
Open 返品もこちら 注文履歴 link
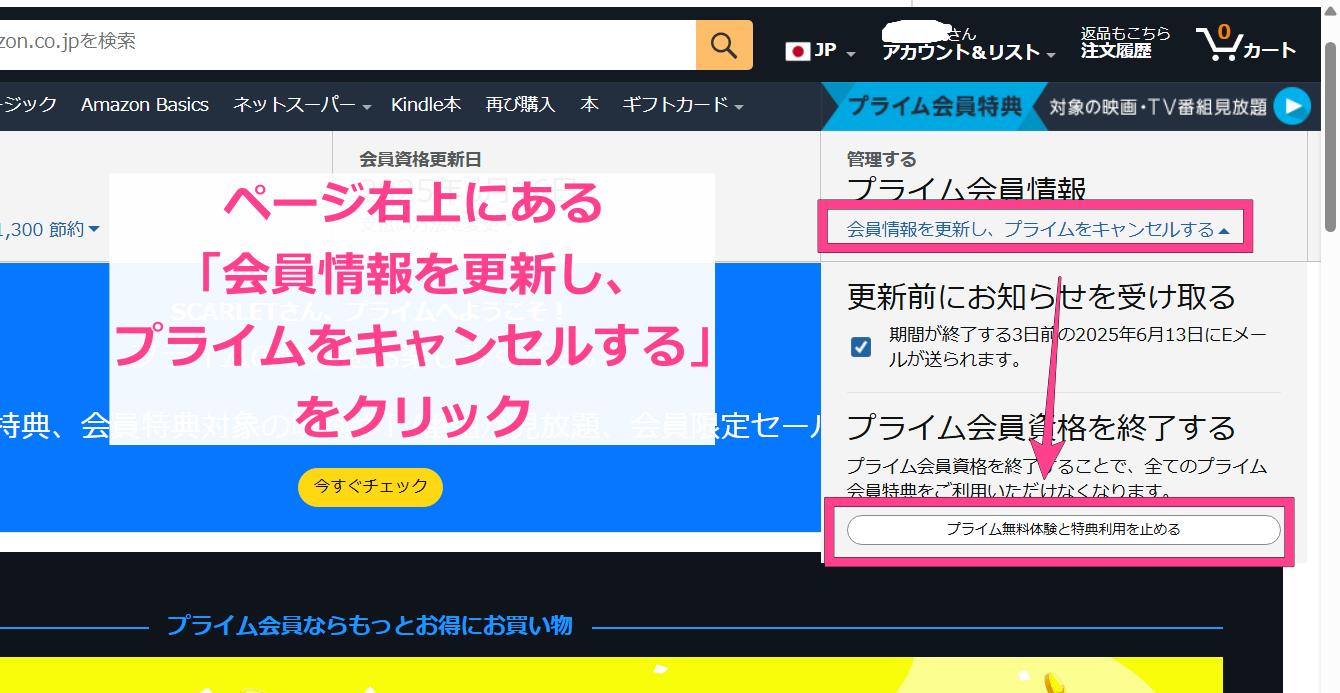point(1125,43)
